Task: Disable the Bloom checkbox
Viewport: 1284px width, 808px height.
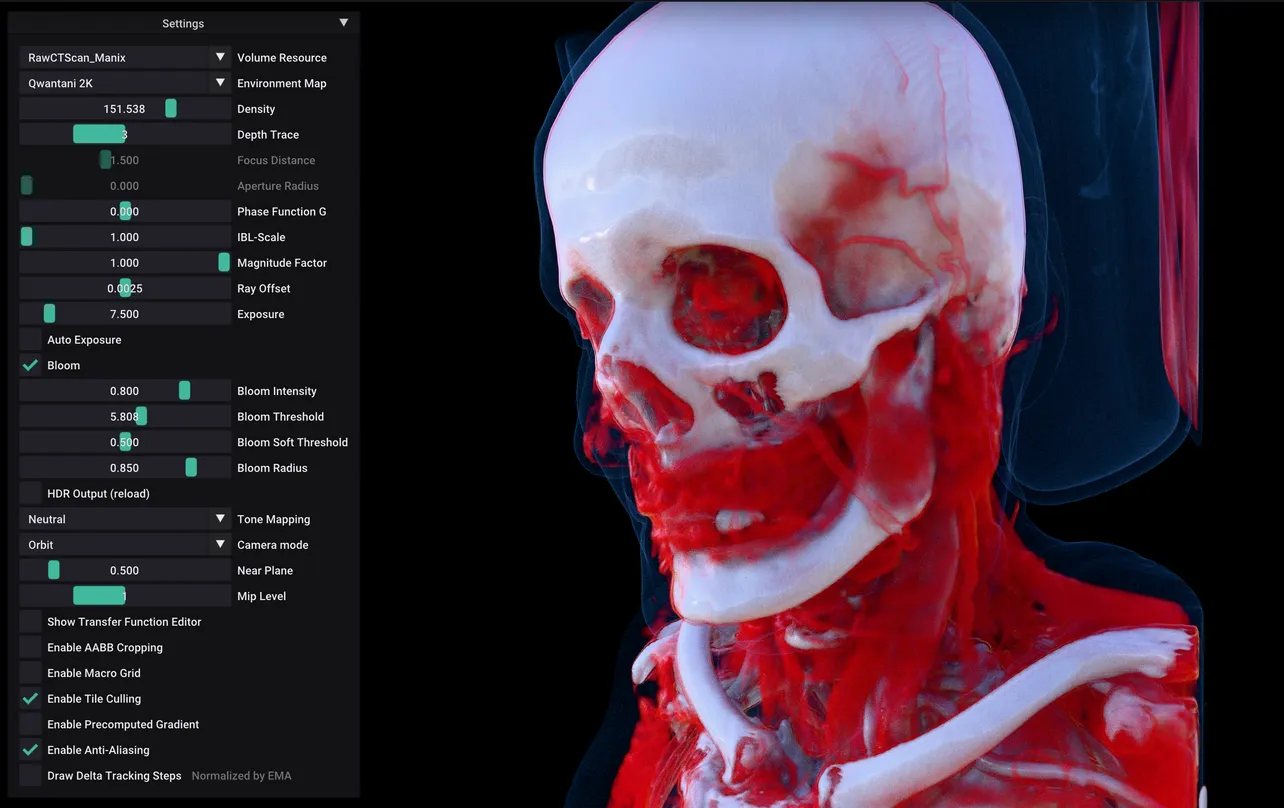Action: [29, 365]
